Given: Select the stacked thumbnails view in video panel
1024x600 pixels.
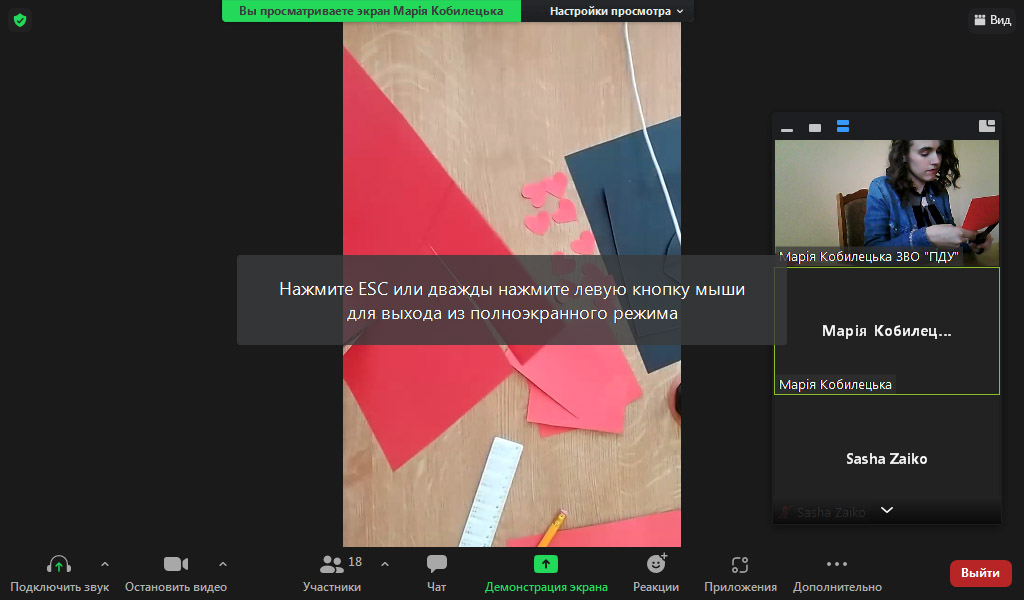Looking at the screenshot, I should click(843, 127).
